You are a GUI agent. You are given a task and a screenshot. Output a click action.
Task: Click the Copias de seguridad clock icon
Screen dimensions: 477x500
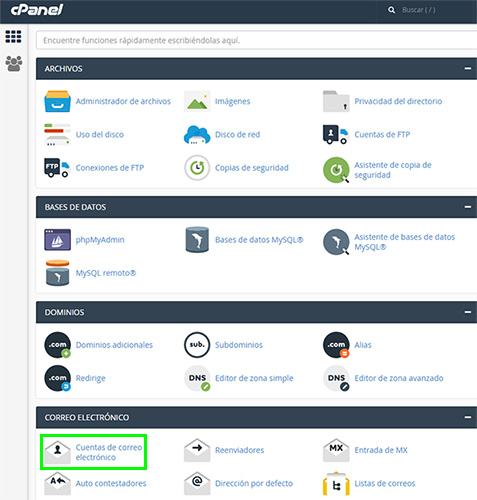tap(197, 168)
